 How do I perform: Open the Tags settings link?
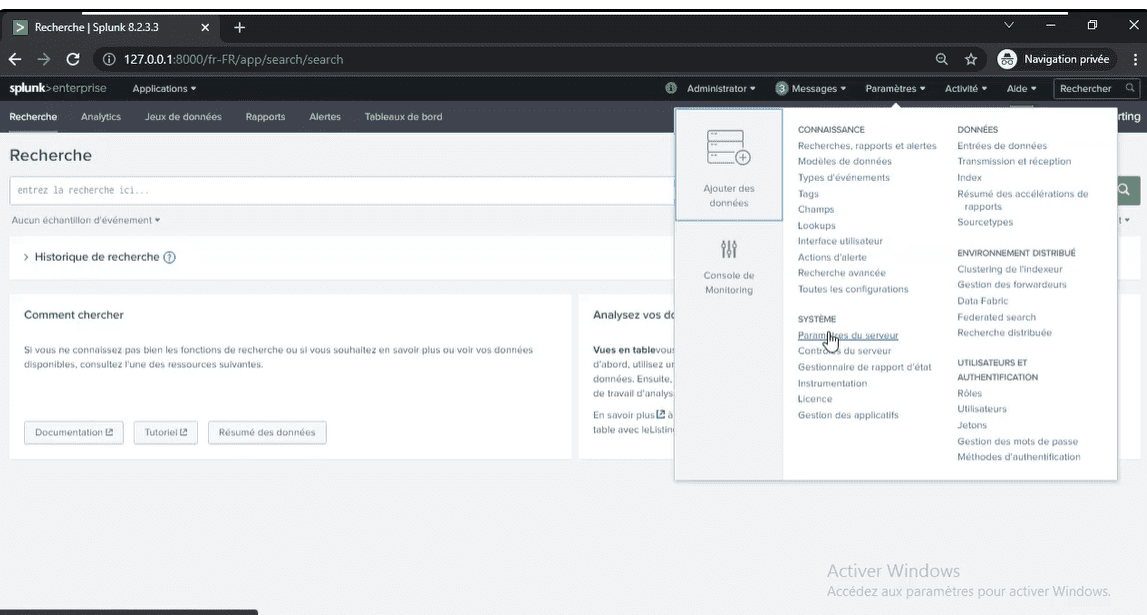coord(808,194)
